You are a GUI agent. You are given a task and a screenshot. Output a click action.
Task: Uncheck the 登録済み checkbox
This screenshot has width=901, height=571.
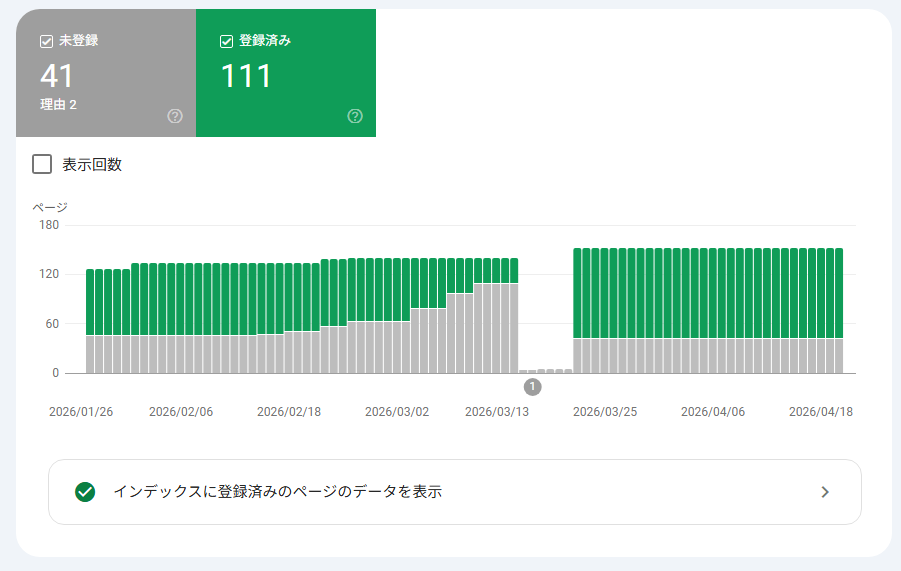(x=226, y=41)
